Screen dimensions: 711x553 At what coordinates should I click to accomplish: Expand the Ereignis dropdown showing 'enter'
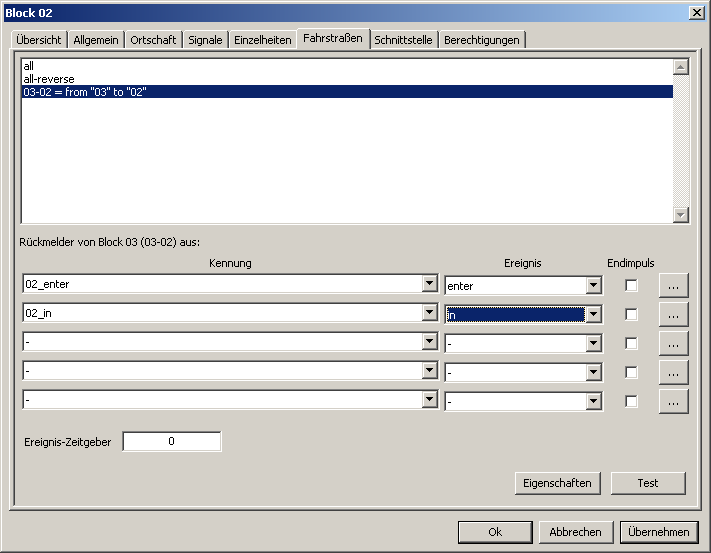tap(594, 286)
